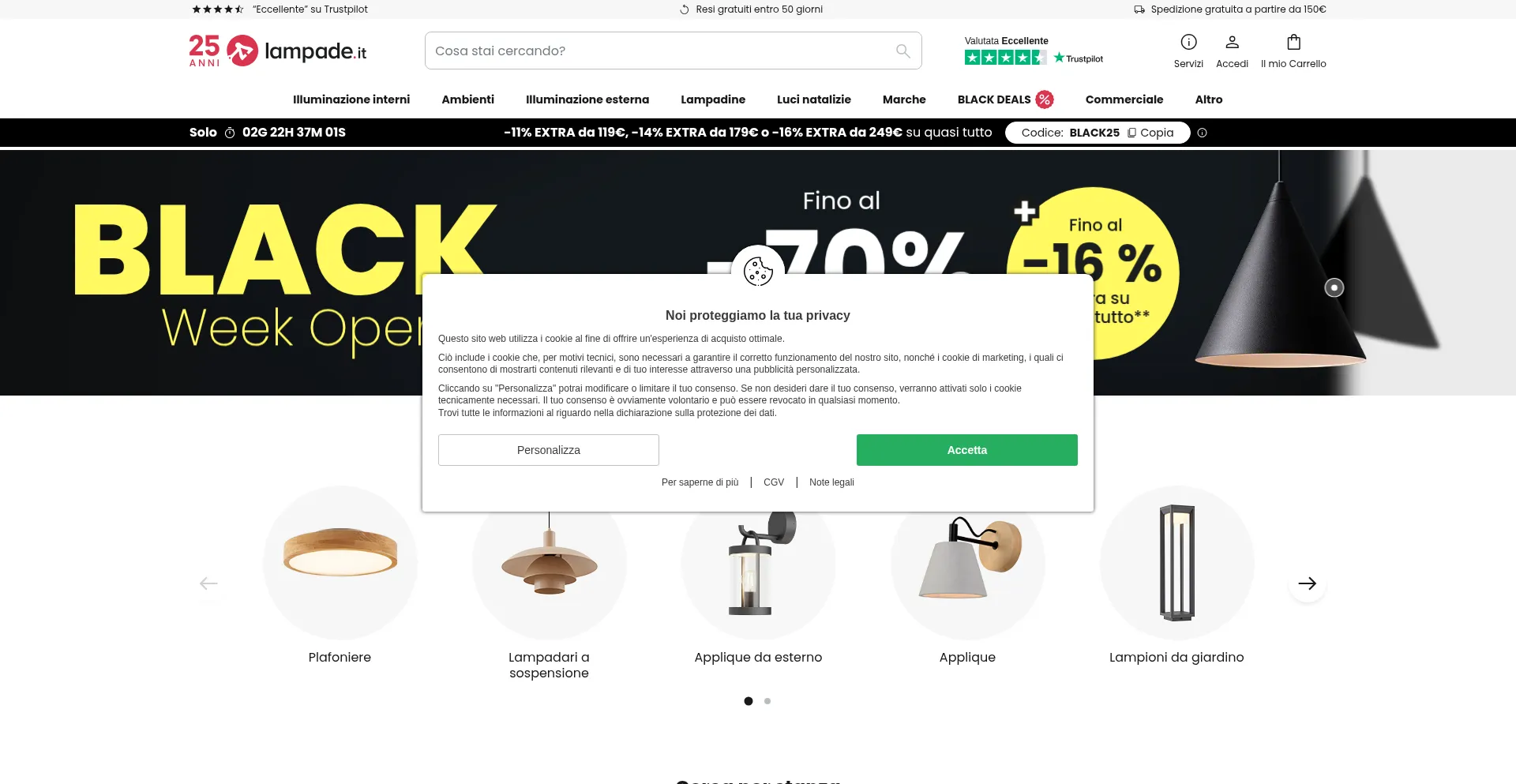1516x784 pixels.
Task: Go back with the left carousel arrow
Action: click(x=208, y=583)
